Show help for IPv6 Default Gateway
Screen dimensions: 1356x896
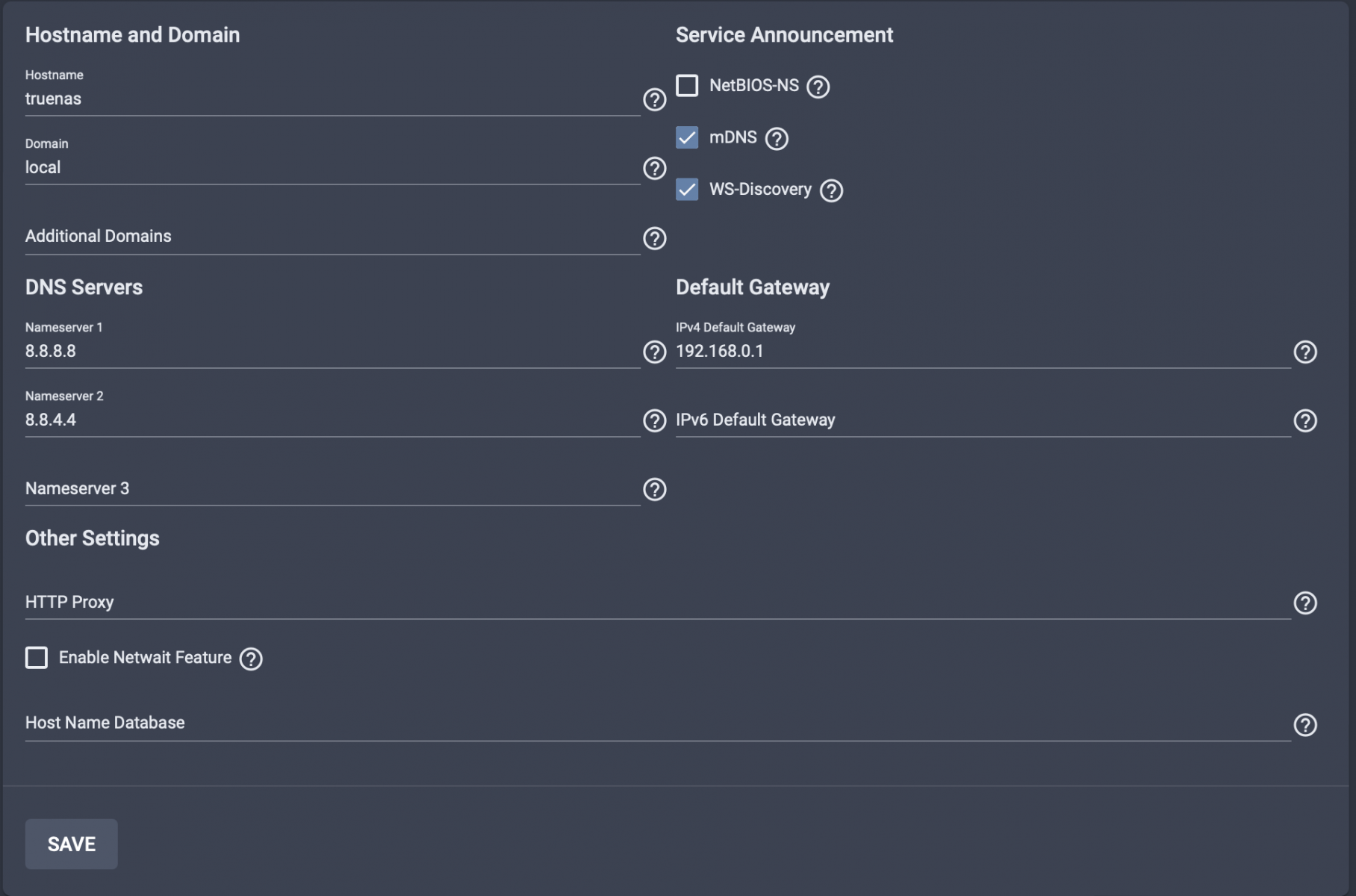point(1304,420)
